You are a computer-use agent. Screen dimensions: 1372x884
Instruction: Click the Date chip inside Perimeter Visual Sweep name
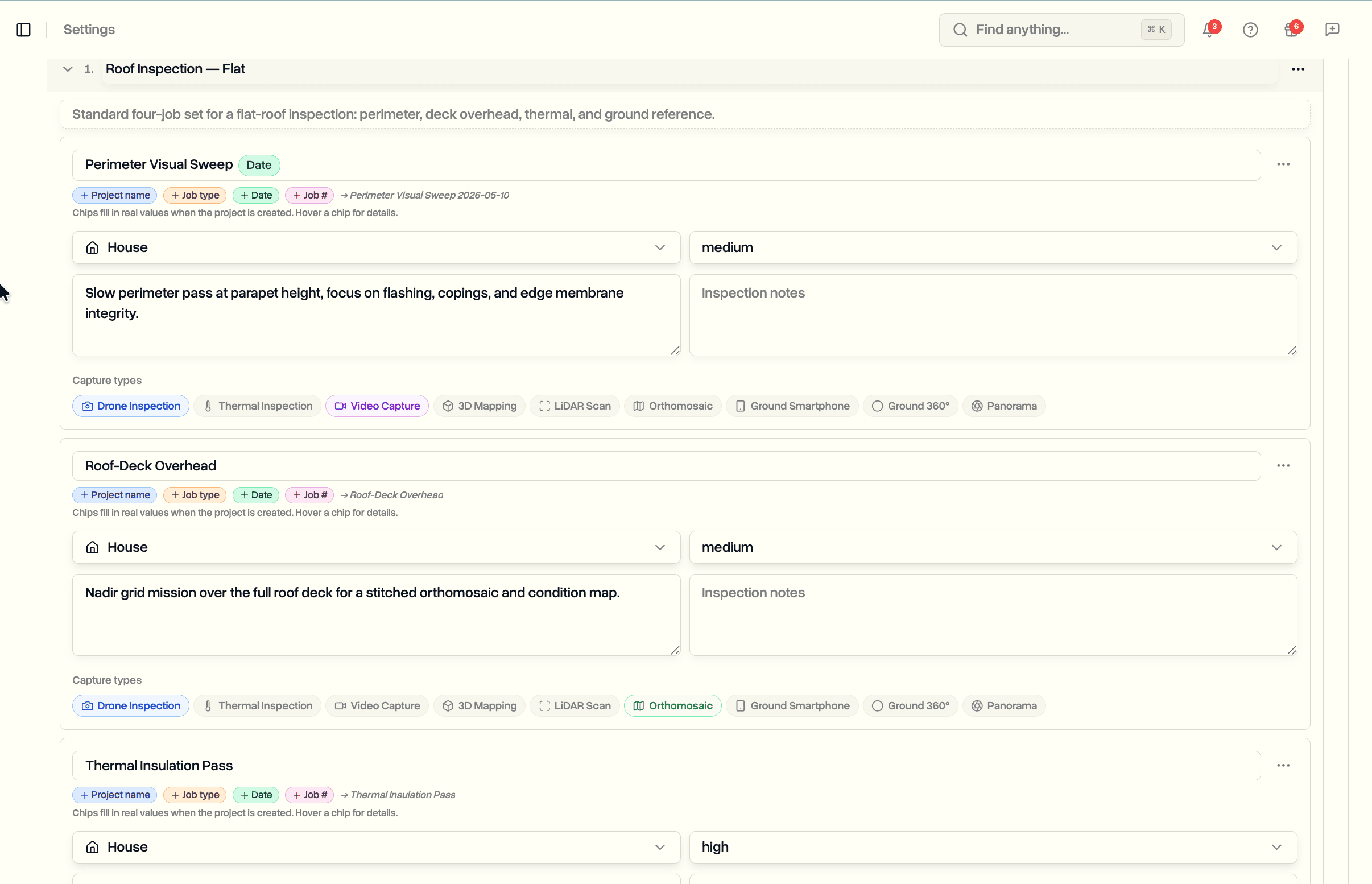tap(259, 166)
